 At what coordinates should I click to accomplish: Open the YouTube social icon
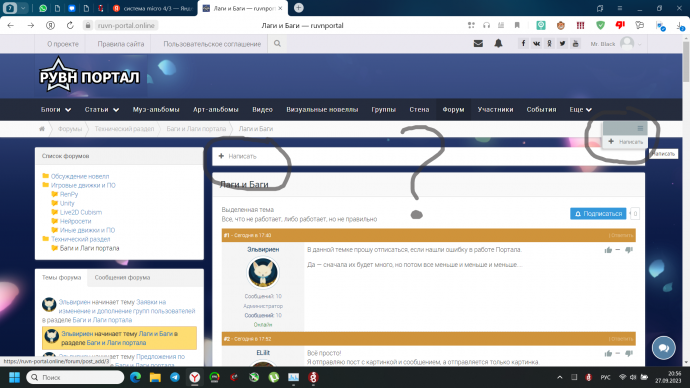(576, 44)
